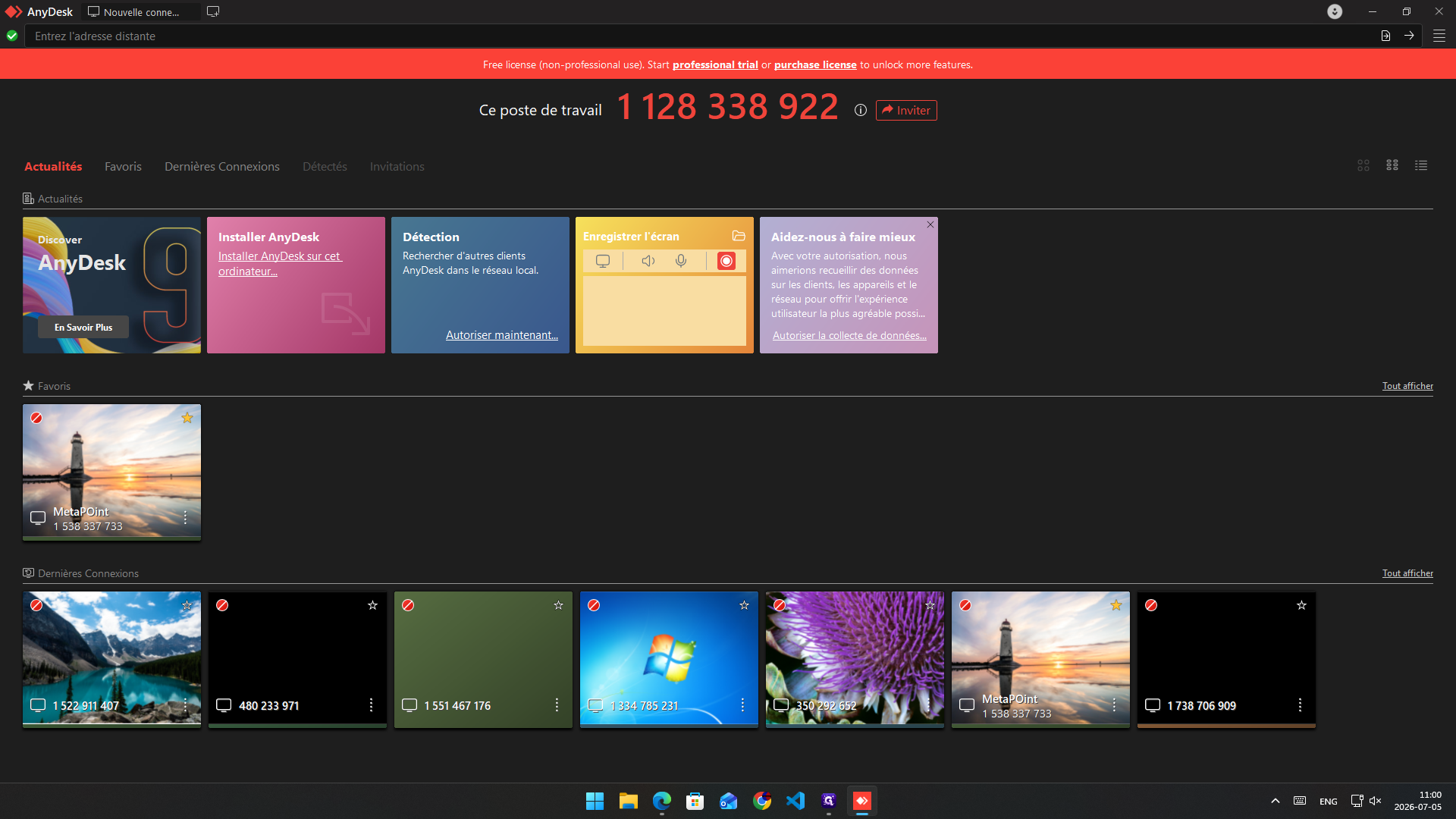Open the Dernières Connexions tab

[x=222, y=166]
